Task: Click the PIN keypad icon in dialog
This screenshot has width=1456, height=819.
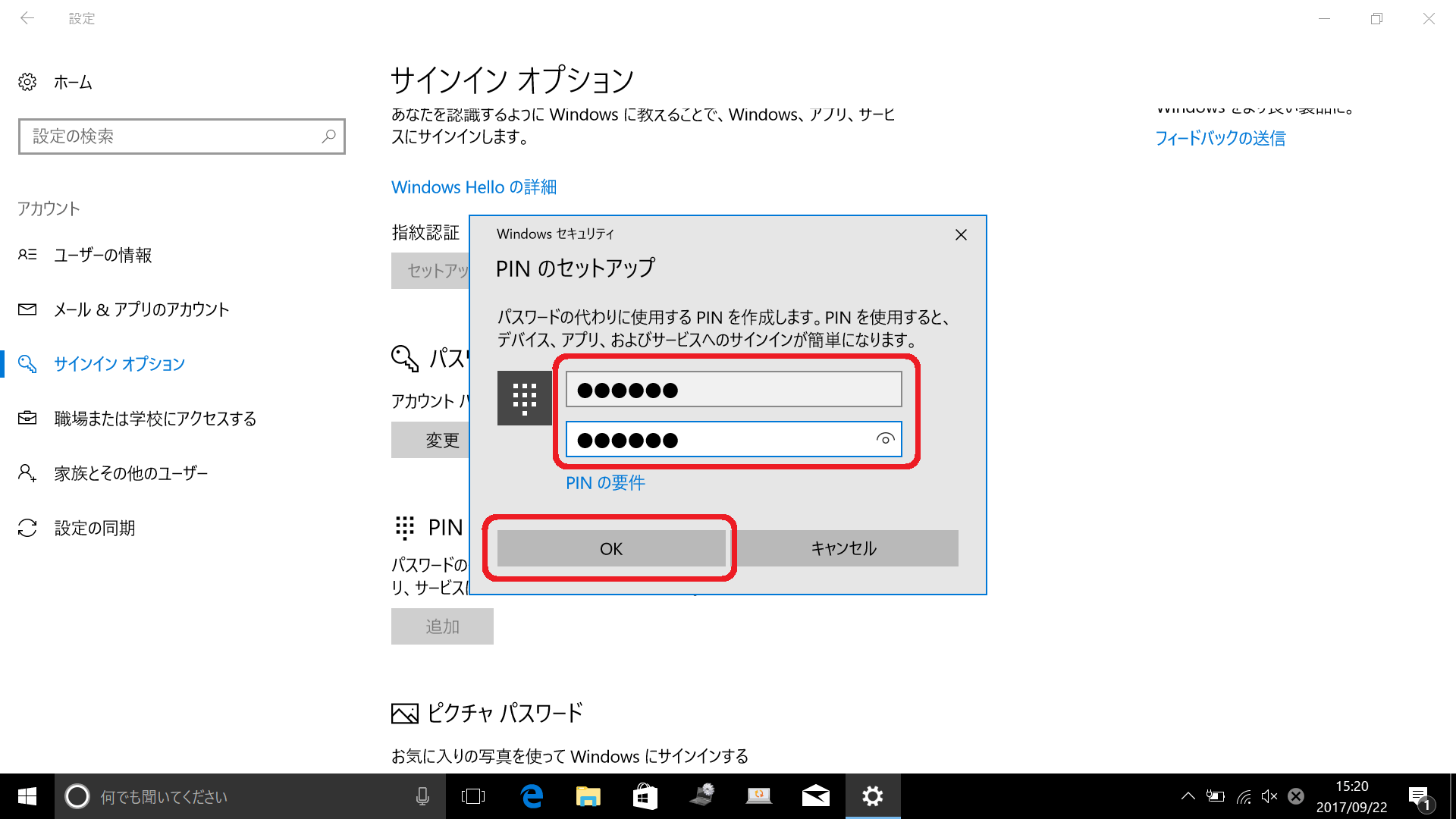Action: (525, 398)
